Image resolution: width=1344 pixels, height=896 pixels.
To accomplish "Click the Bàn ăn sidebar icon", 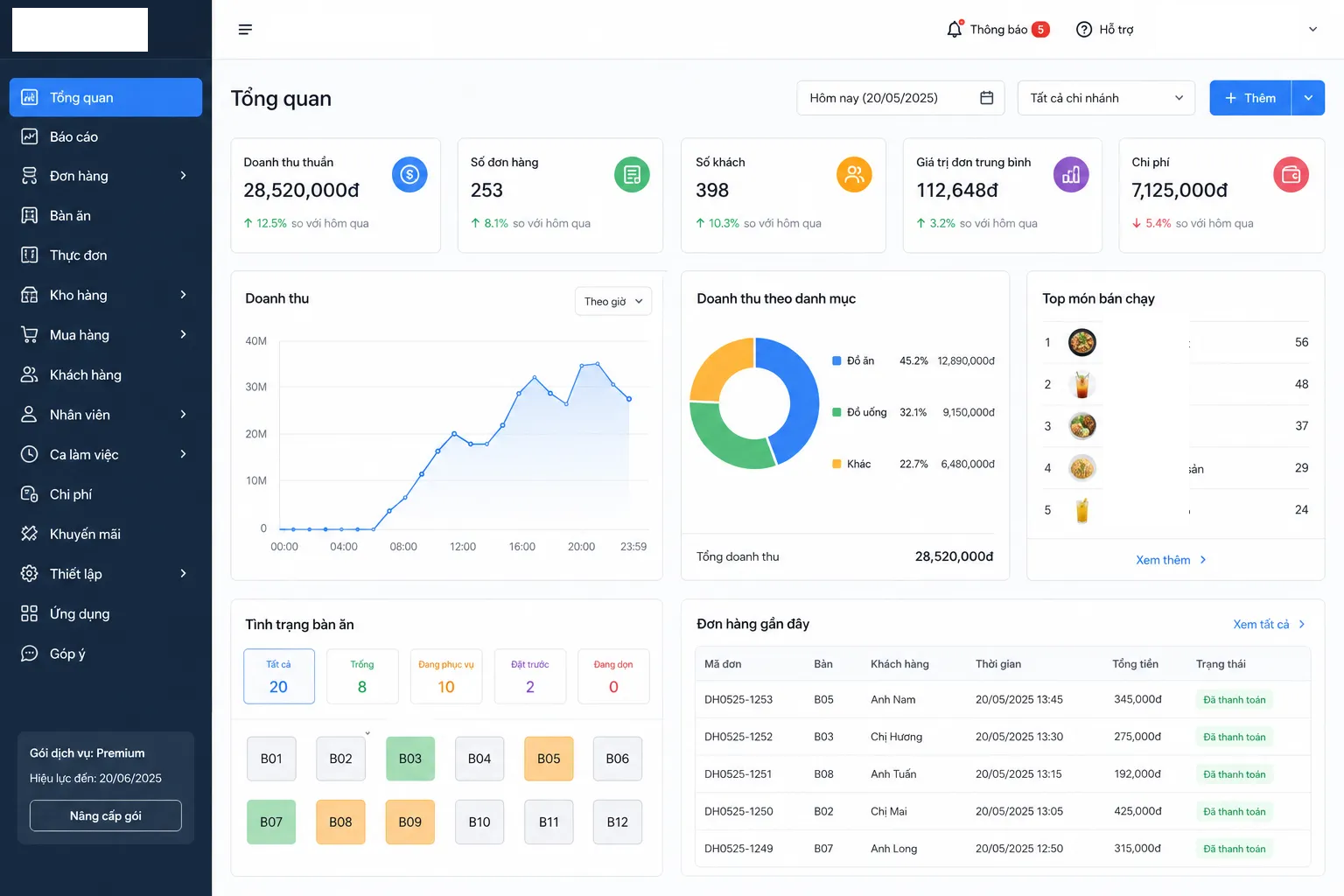I will [30, 215].
